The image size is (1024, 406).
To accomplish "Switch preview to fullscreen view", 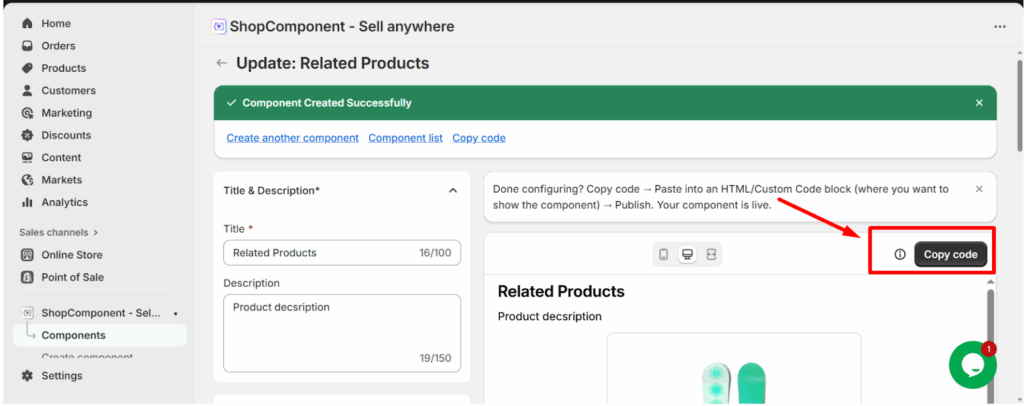I will coord(711,255).
